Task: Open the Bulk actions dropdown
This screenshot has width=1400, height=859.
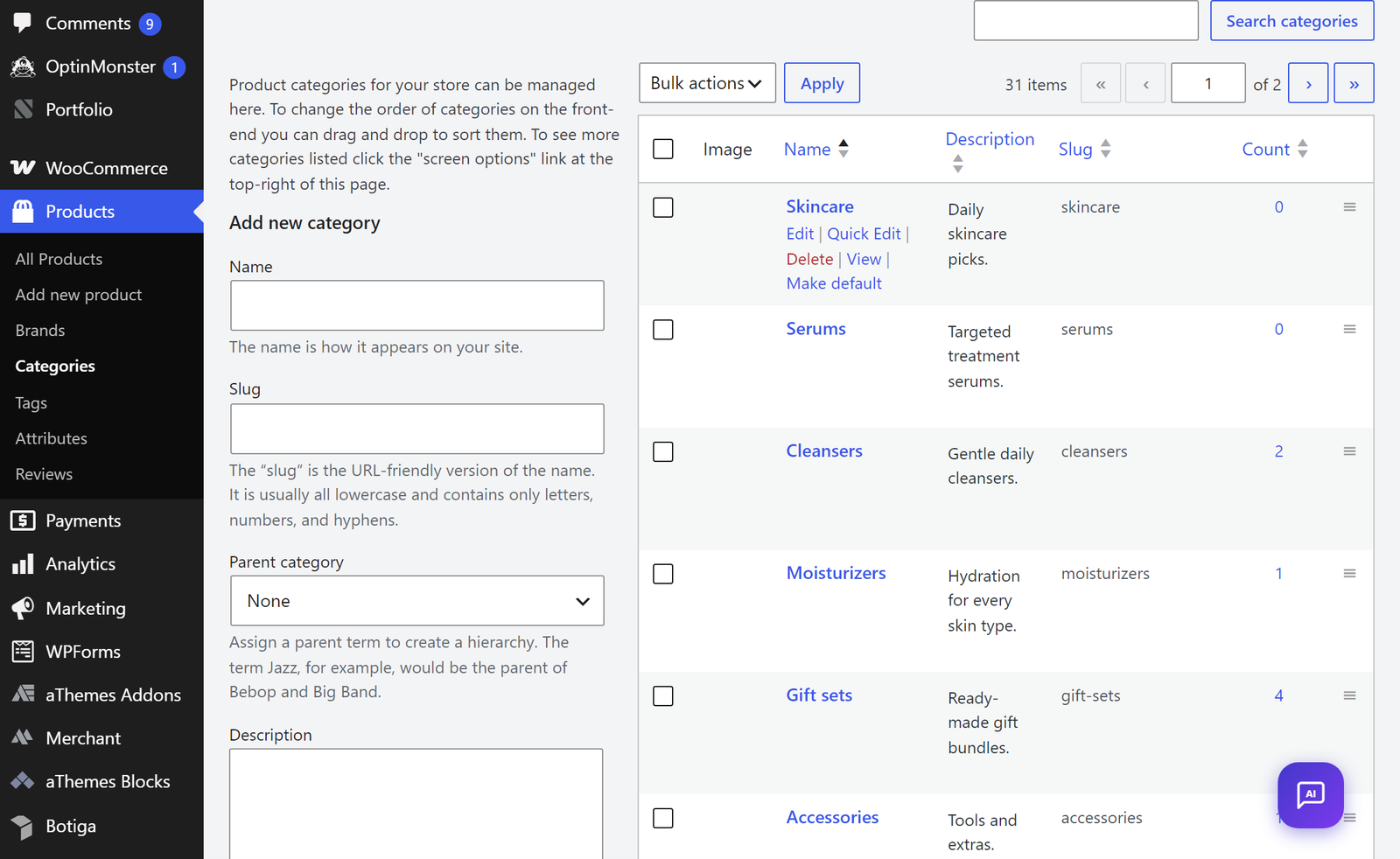Action: (x=707, y=83)
